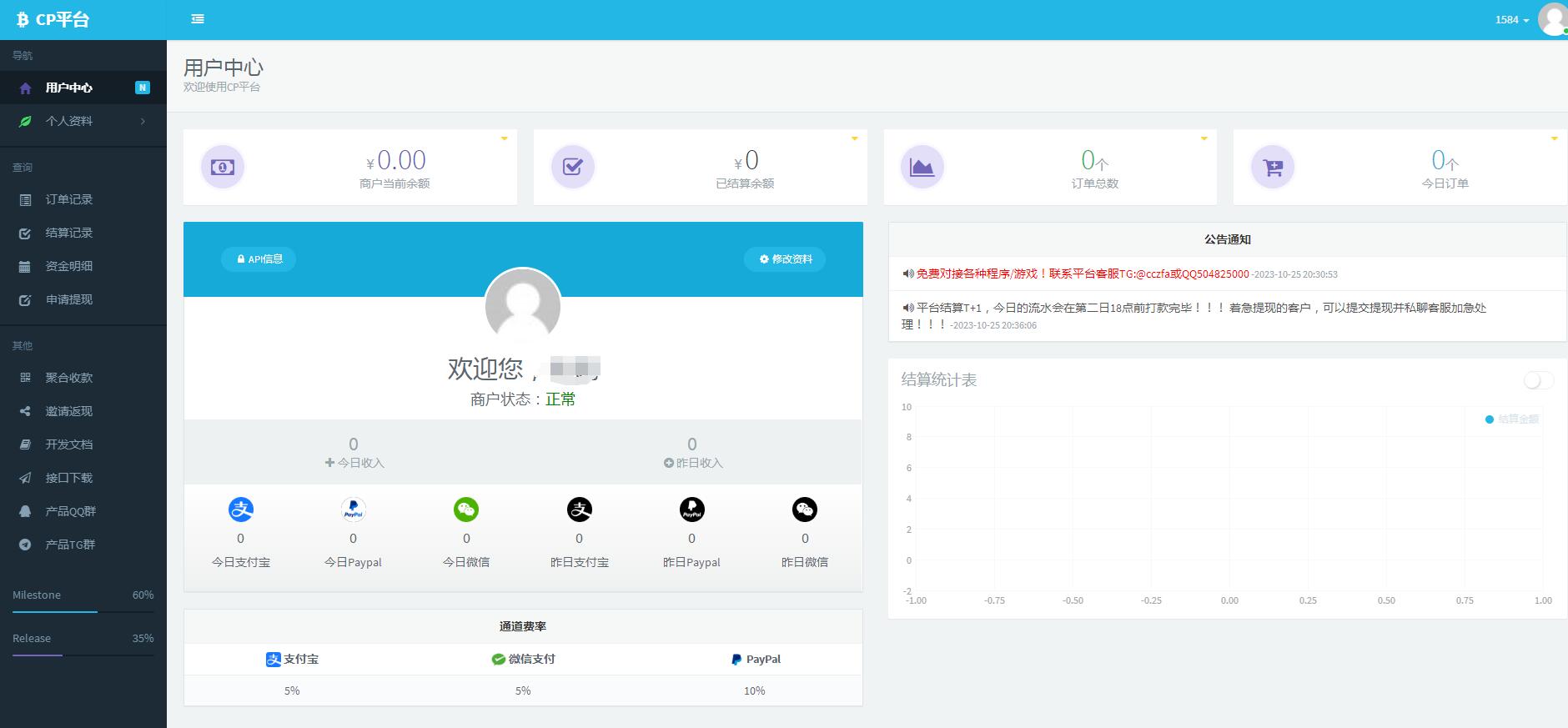Viewport: 1568px width, 728px height.
Task: Click the profile avatar in welcome card
Action: point(523,306)
